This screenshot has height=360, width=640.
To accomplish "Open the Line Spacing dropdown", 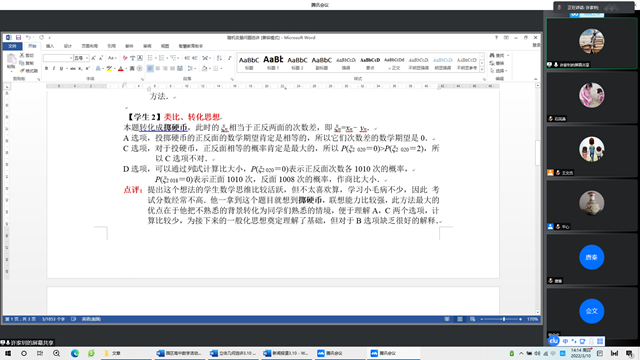I will point(191,69).
